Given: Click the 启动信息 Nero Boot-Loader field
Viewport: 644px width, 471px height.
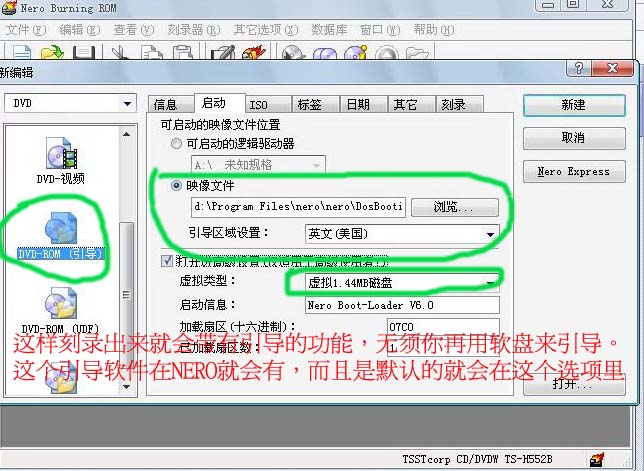Looking at the screenshot, I should click(402, 305).
